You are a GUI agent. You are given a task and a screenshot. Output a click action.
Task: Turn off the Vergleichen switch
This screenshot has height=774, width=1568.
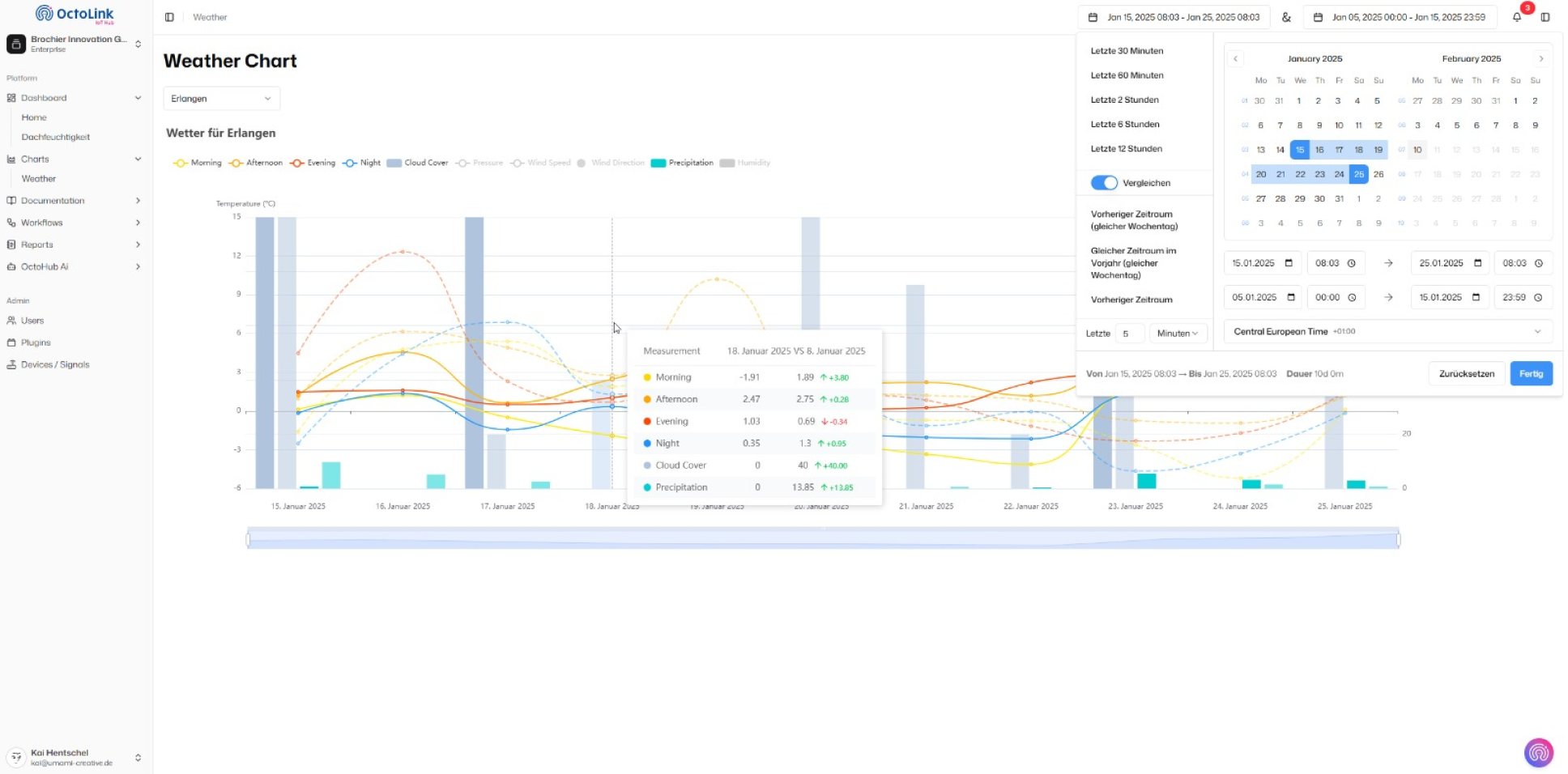1104,183
